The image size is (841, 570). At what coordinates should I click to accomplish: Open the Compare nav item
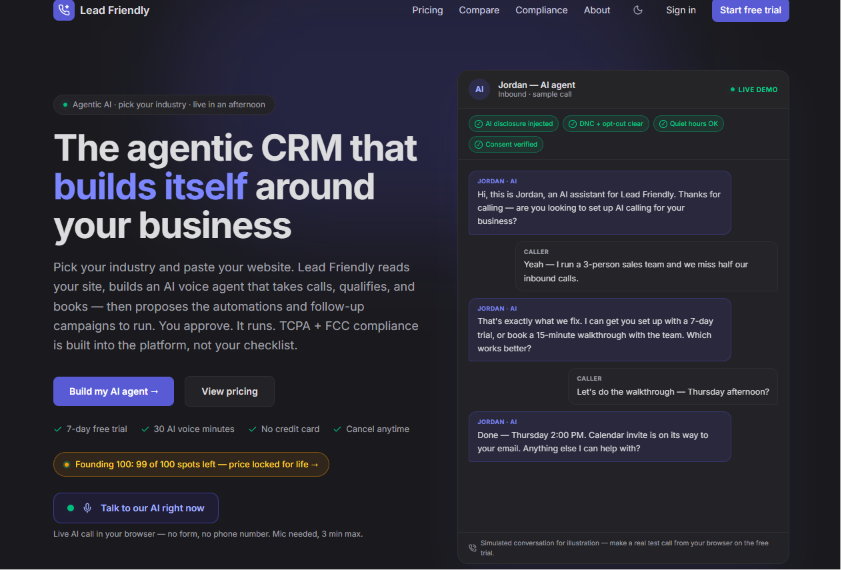point(479,10)
